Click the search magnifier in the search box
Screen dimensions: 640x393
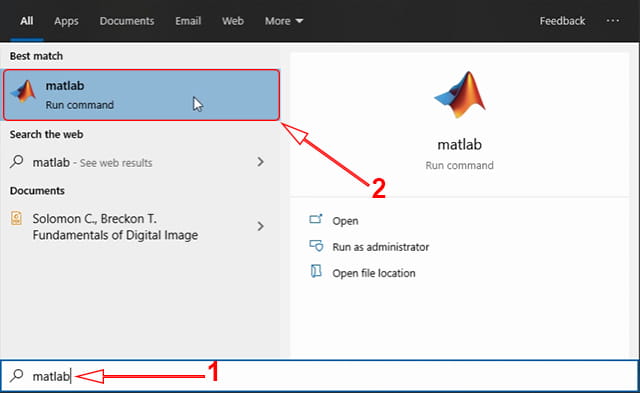point(17,375)
